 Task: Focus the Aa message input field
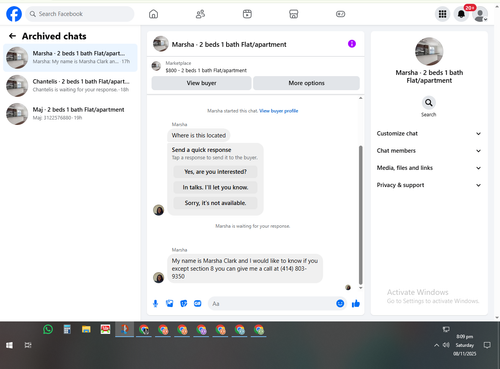(x=272, y=304)
